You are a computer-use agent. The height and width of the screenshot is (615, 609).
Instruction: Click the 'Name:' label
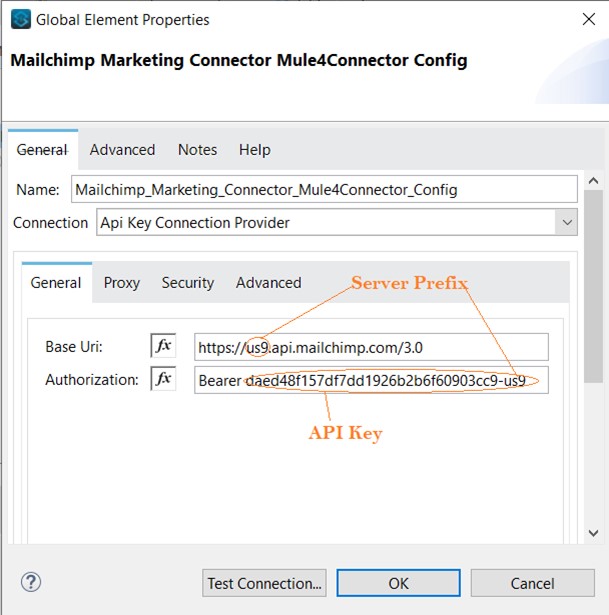pos(38,190)
